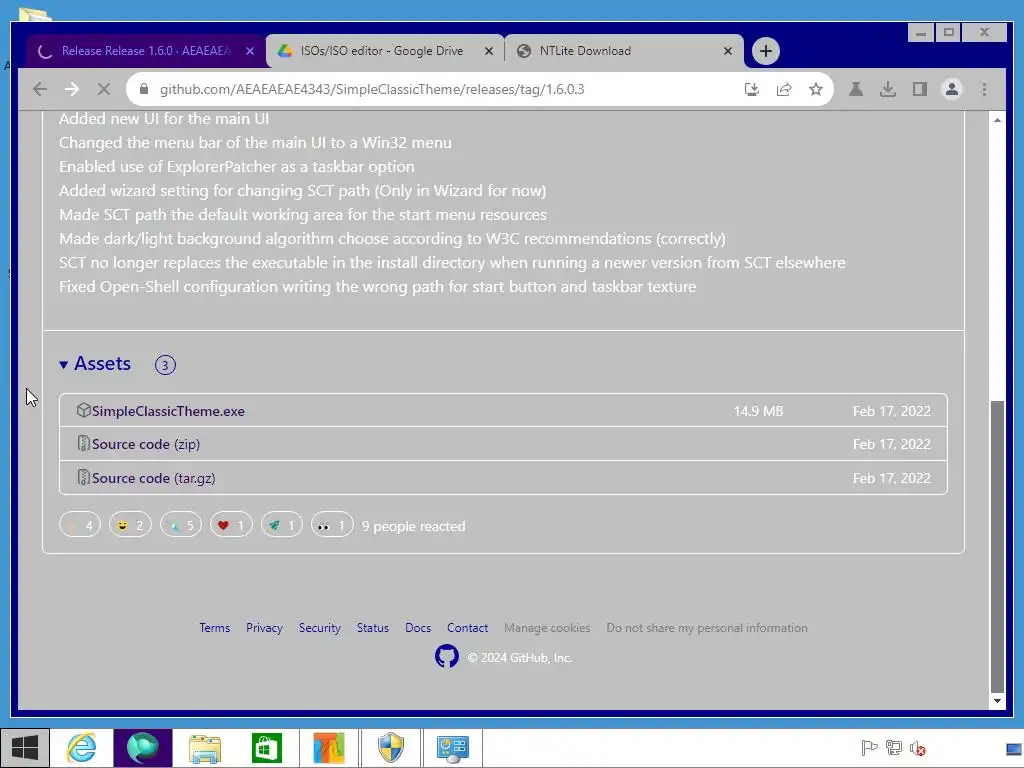The image size is (1024, 768).
Task: Click the network tray icon
Action: coord(893,748)
